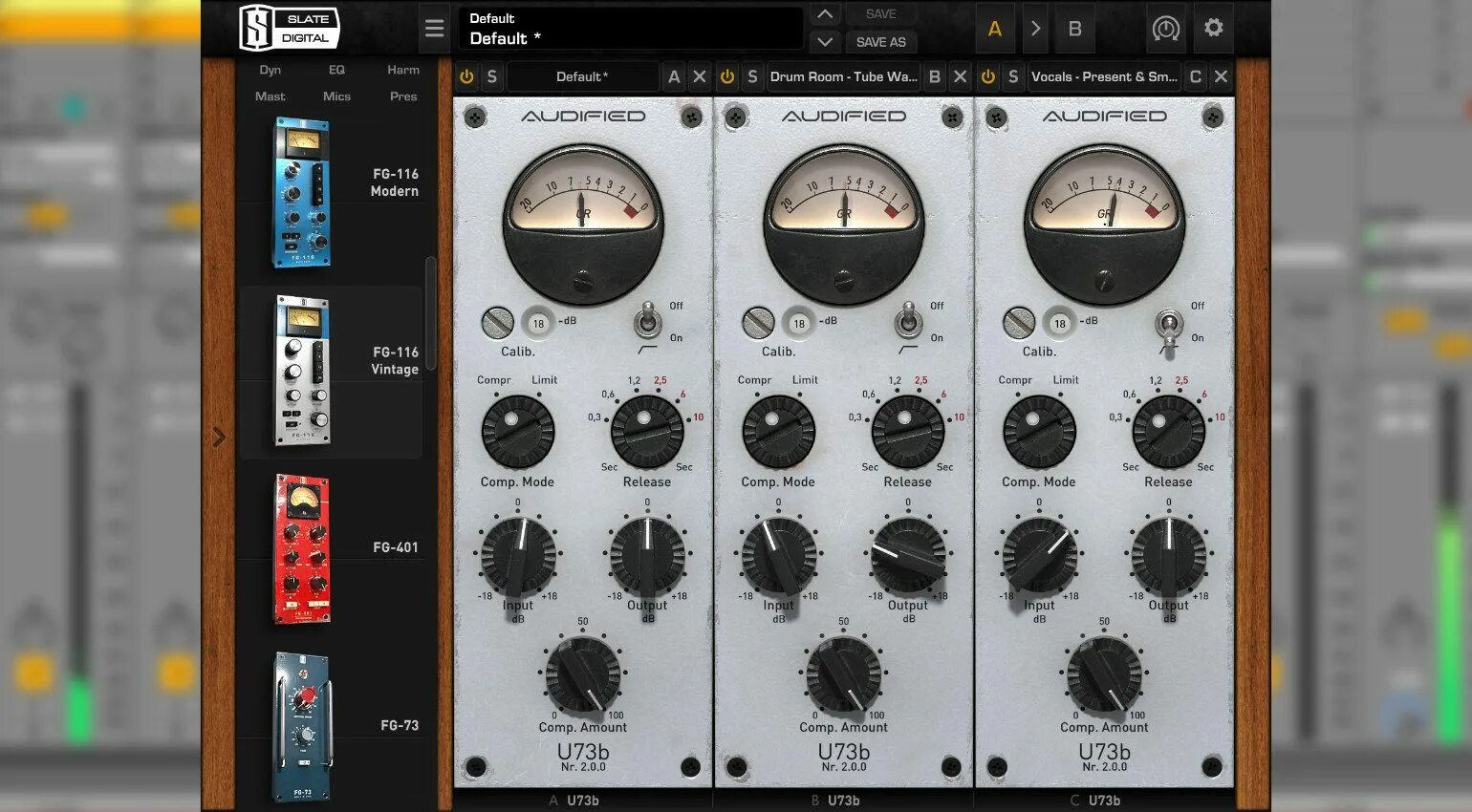Click the Input knob on module C
The width and height of the screenshot is (1472, 812).
(x=1039, y=557)
